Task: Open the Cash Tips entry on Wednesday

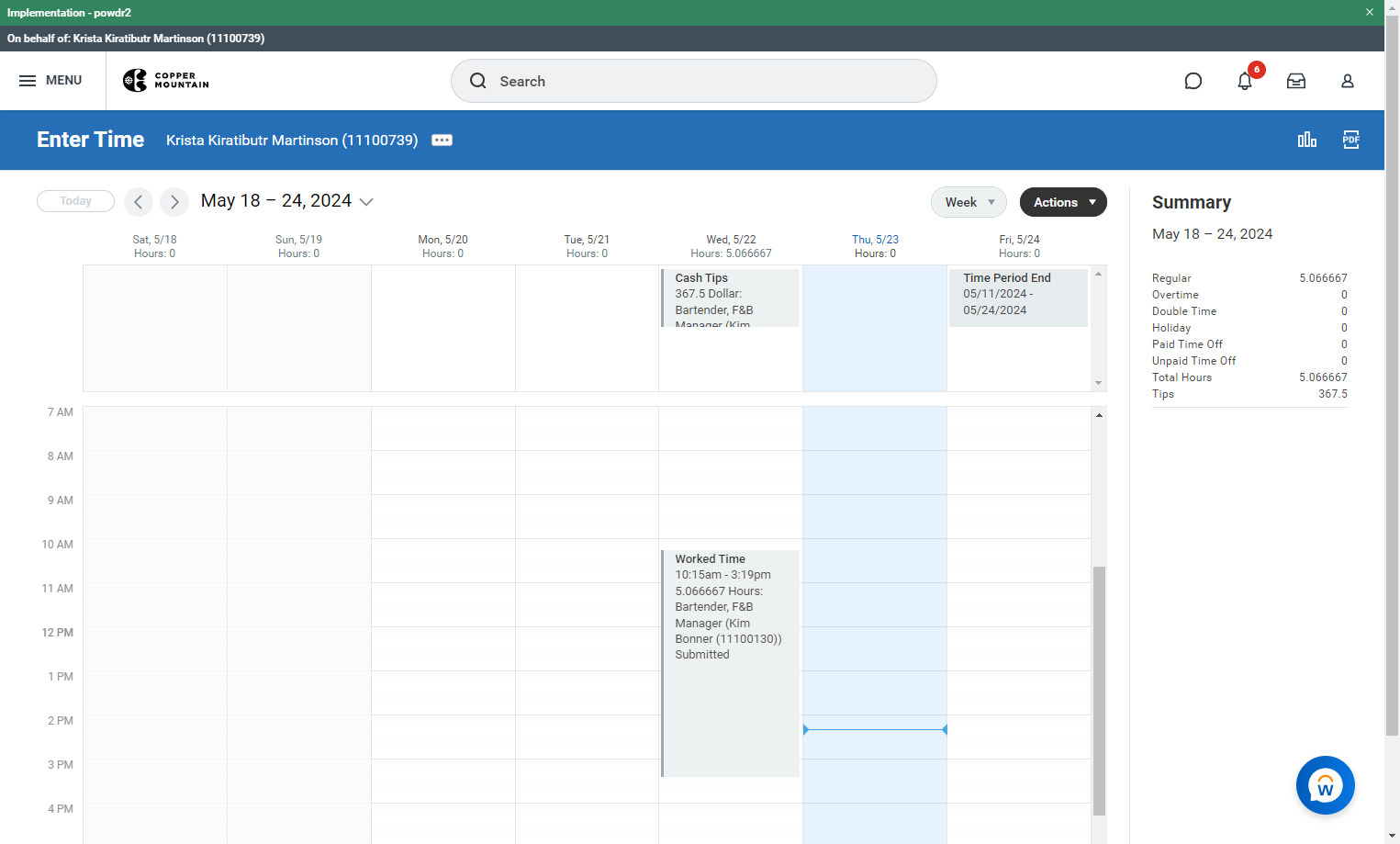Action: click(730, 298)
